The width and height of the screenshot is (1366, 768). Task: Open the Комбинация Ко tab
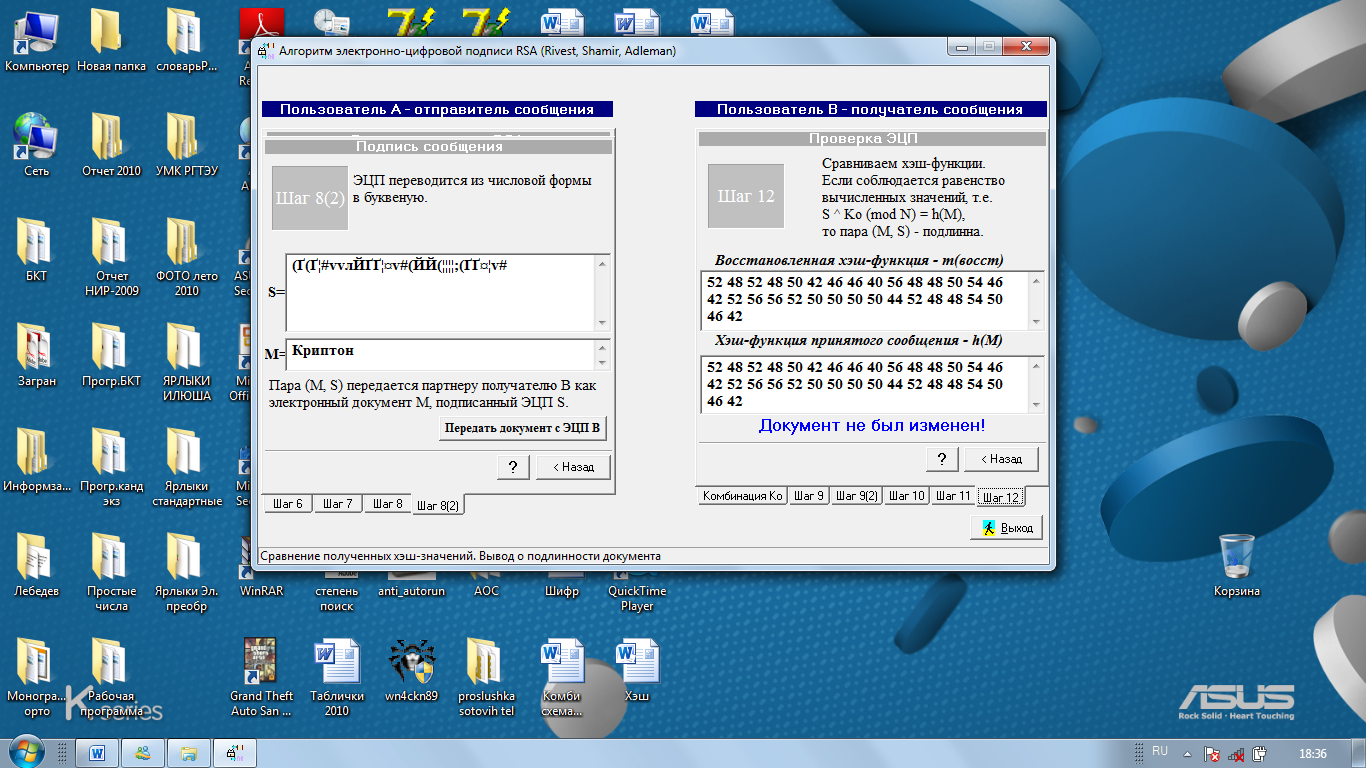click(x=742, y=495)
